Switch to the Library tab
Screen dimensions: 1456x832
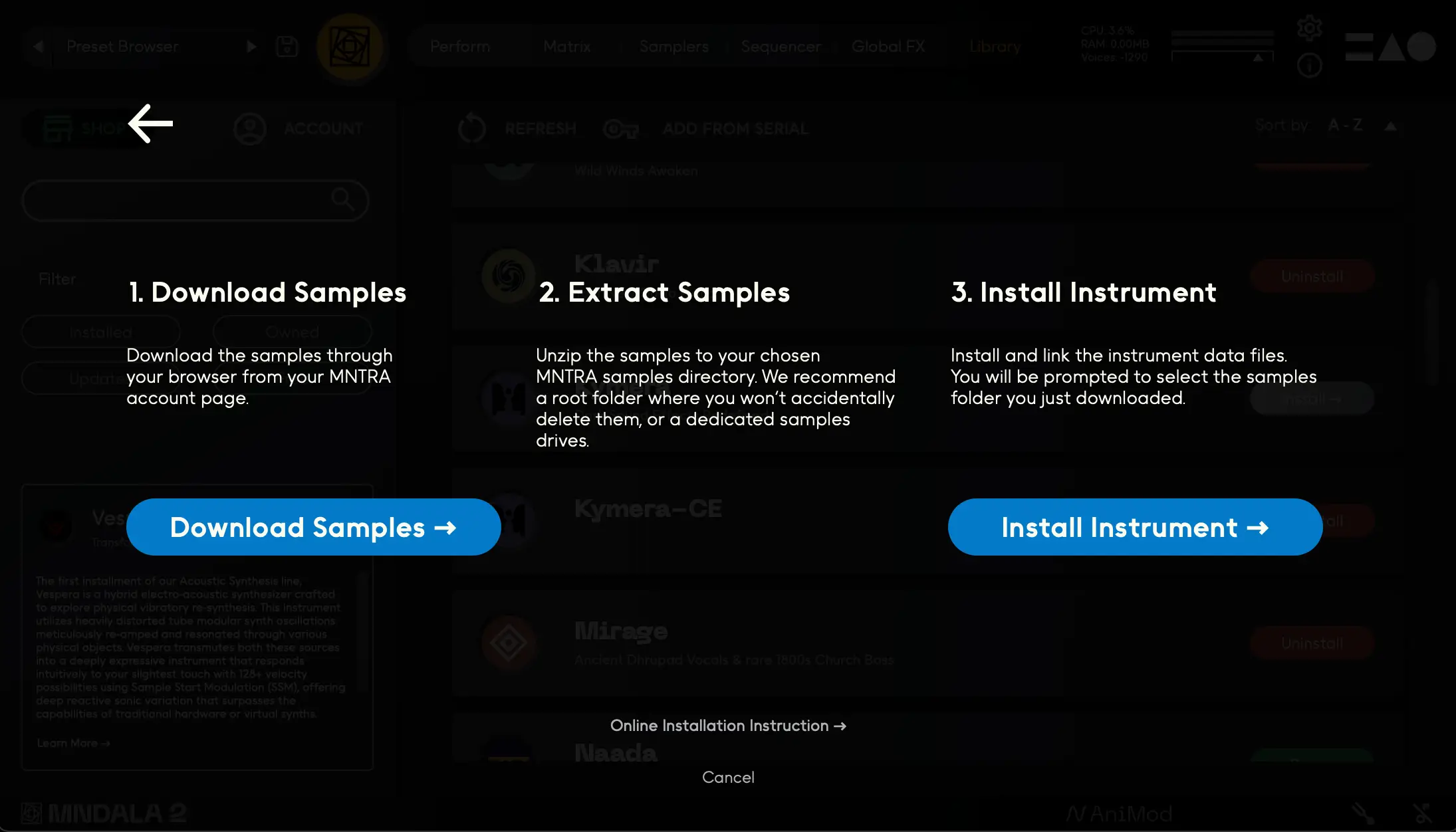(995, 47)
